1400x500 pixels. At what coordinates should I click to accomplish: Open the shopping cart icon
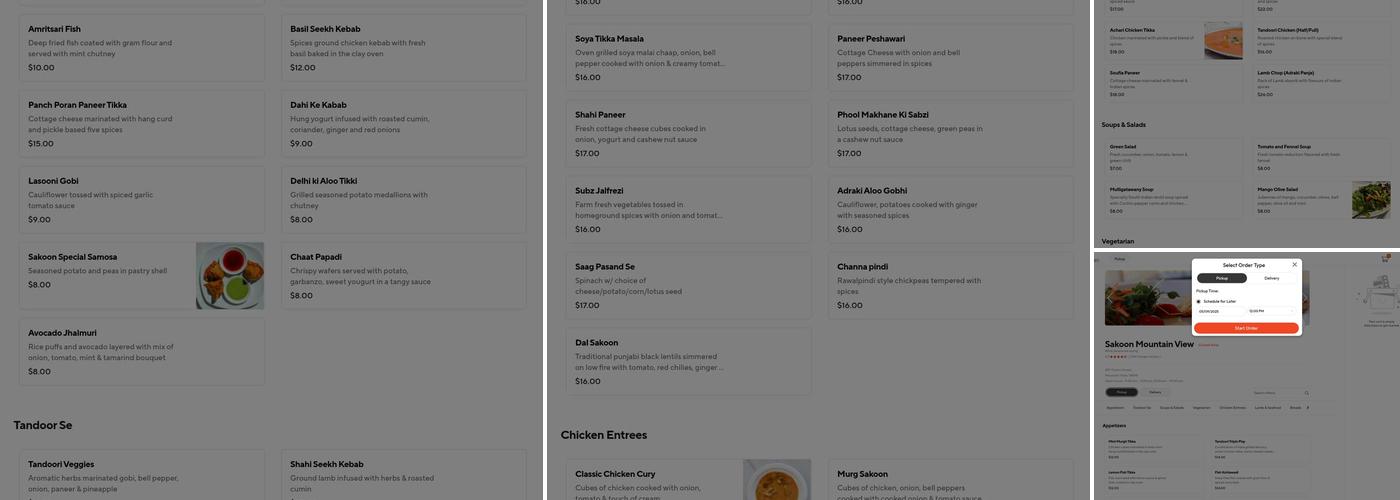coord(1385,259)
